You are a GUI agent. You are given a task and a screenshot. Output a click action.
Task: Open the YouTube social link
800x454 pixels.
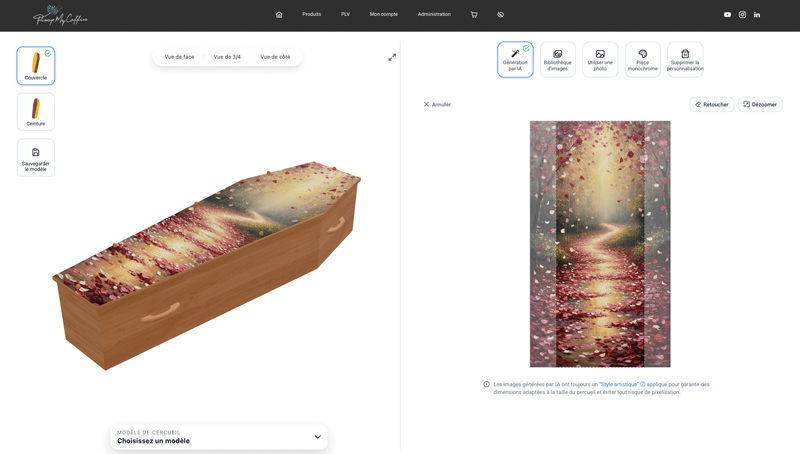coord(728,15)
